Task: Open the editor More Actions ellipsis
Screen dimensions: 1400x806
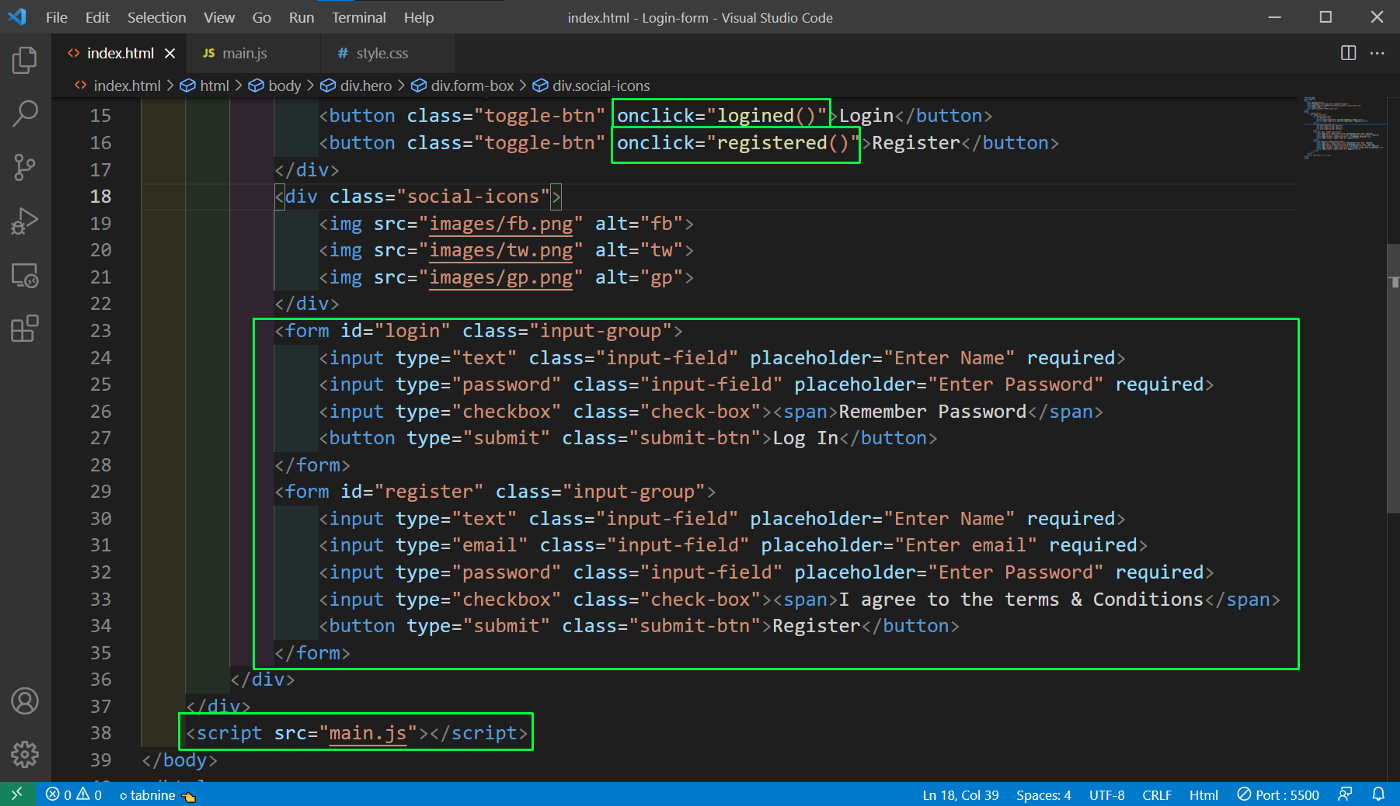Action: 1378,53
